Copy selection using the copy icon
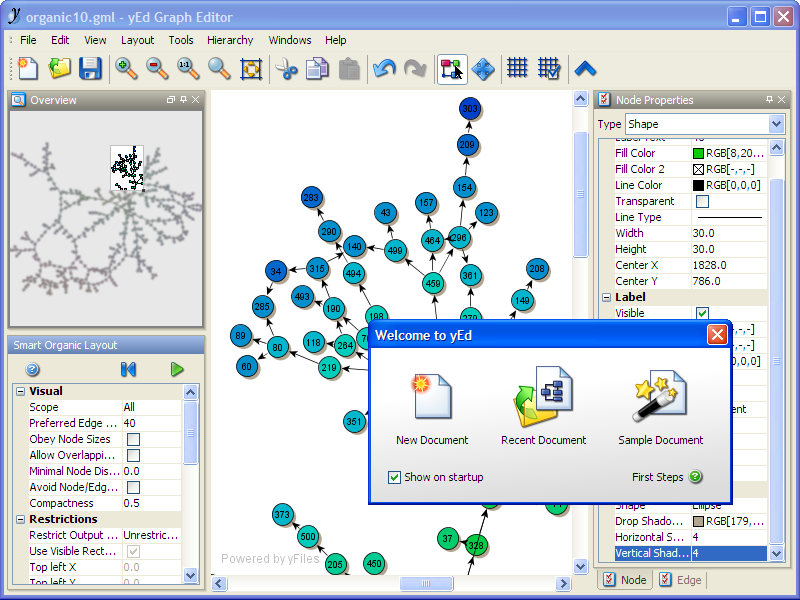The height and width of the screenshot is (600, 800). click(317, 68)
